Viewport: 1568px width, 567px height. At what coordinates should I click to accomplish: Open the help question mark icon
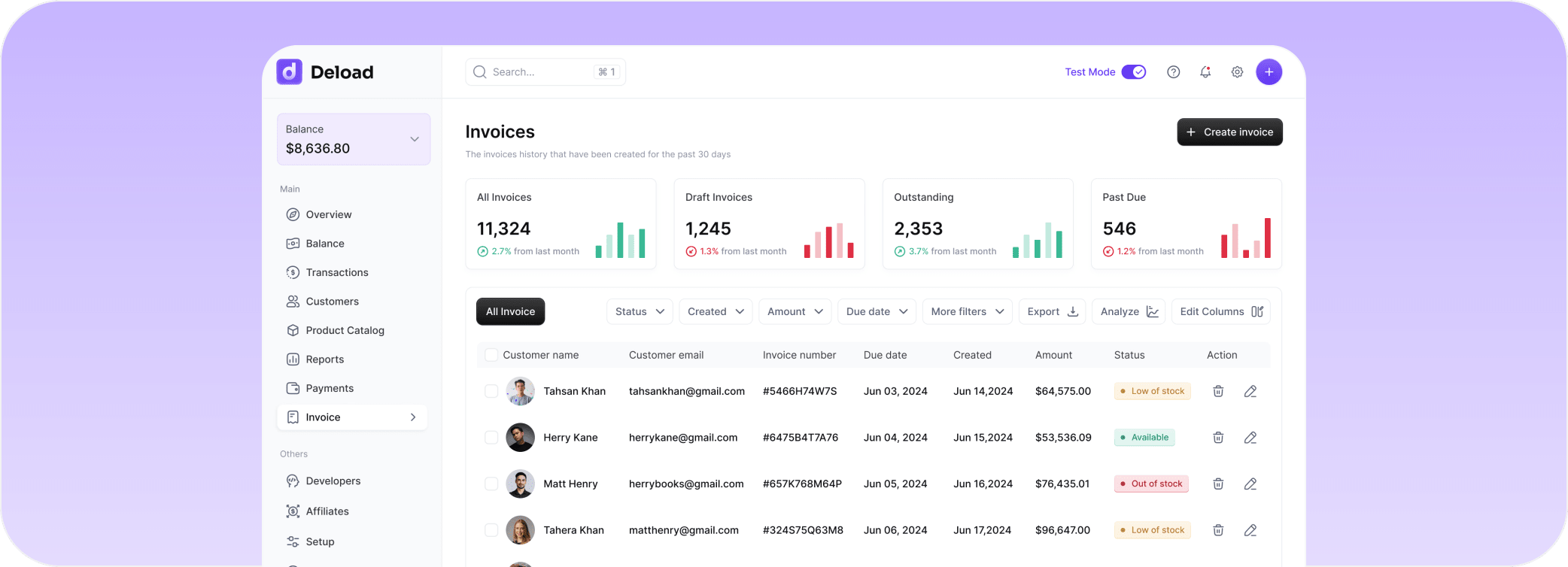point(1173,72)
